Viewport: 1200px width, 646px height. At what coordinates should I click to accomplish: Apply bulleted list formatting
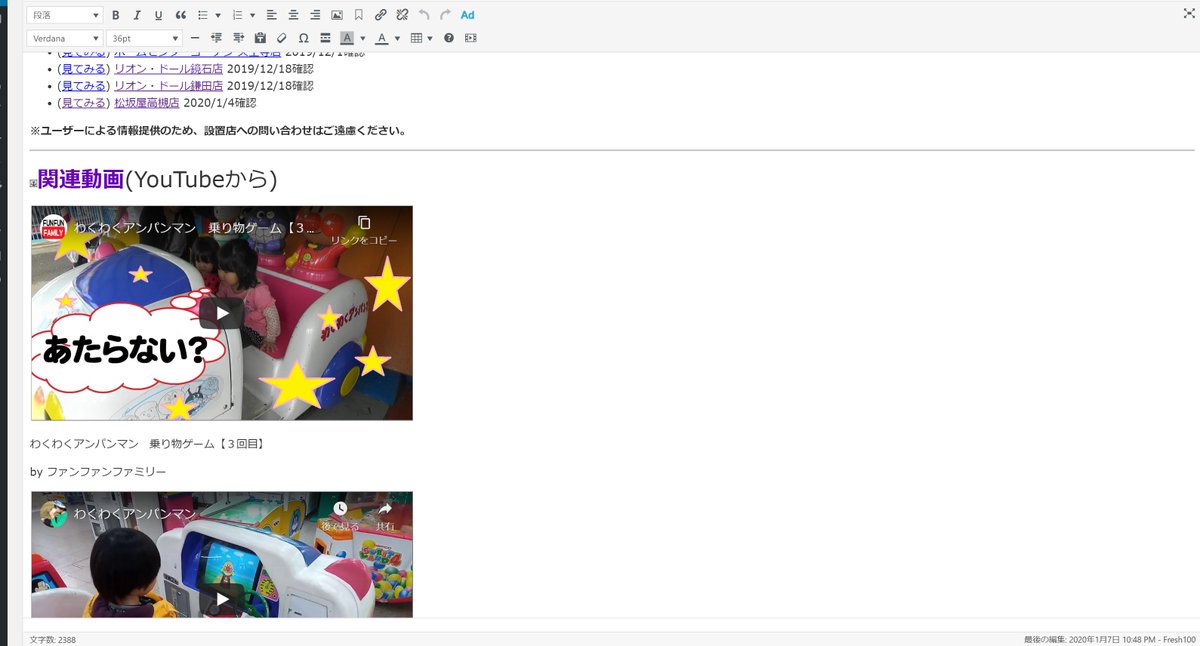pyautogui.click(x=203, y=15)
